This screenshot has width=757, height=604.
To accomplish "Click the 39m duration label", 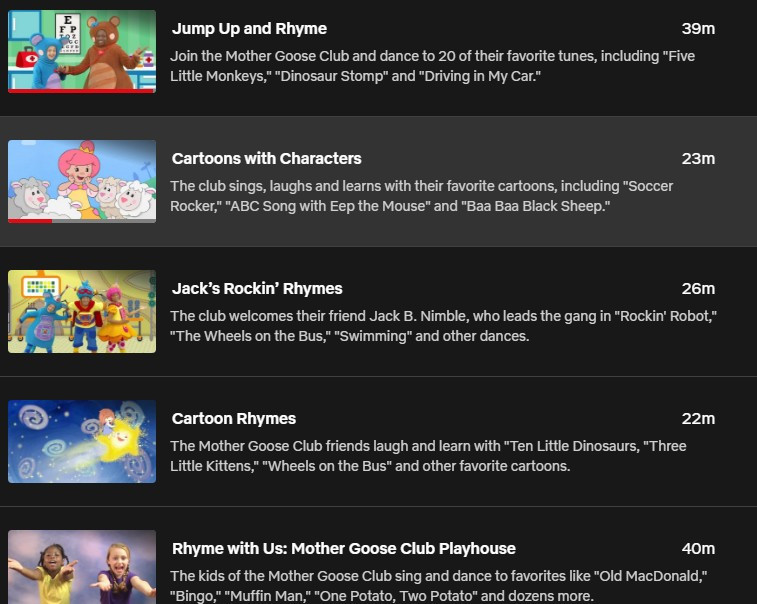I will pyautogui.click(x=698, y=28).
